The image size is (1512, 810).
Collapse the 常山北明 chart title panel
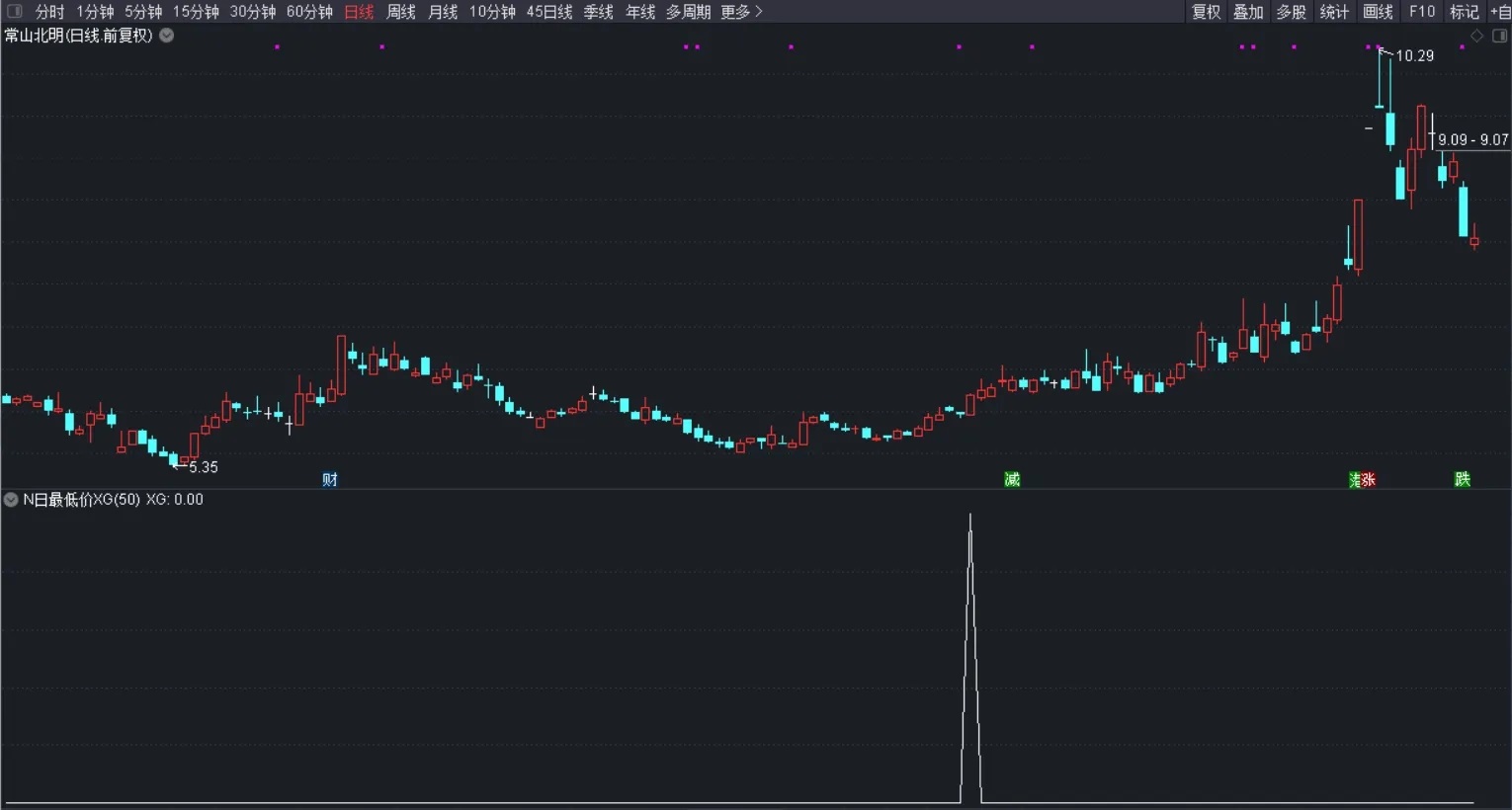(165, 34)
